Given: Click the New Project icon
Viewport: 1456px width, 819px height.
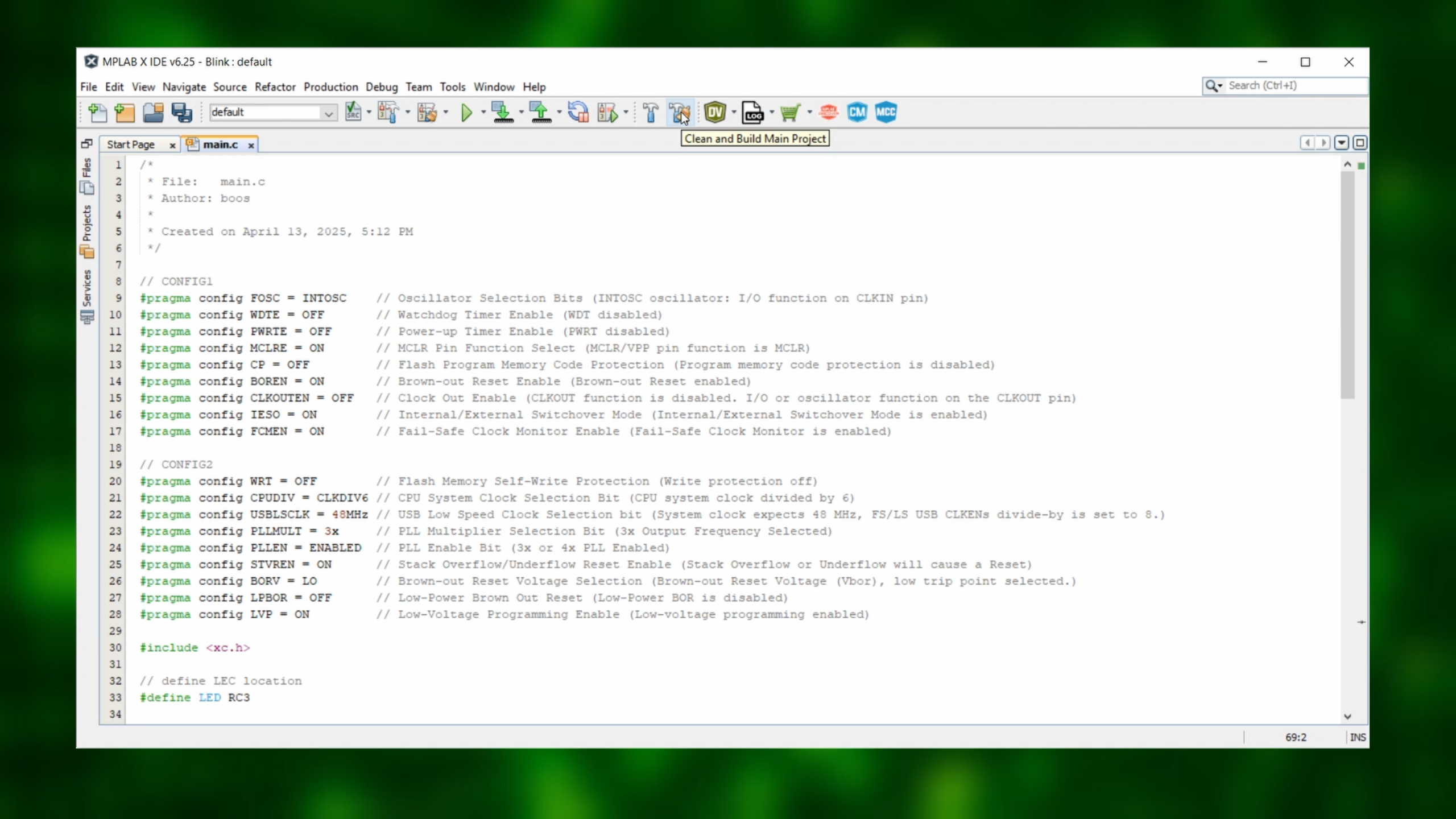Looking at the screenshot, I should pos(125,113).
